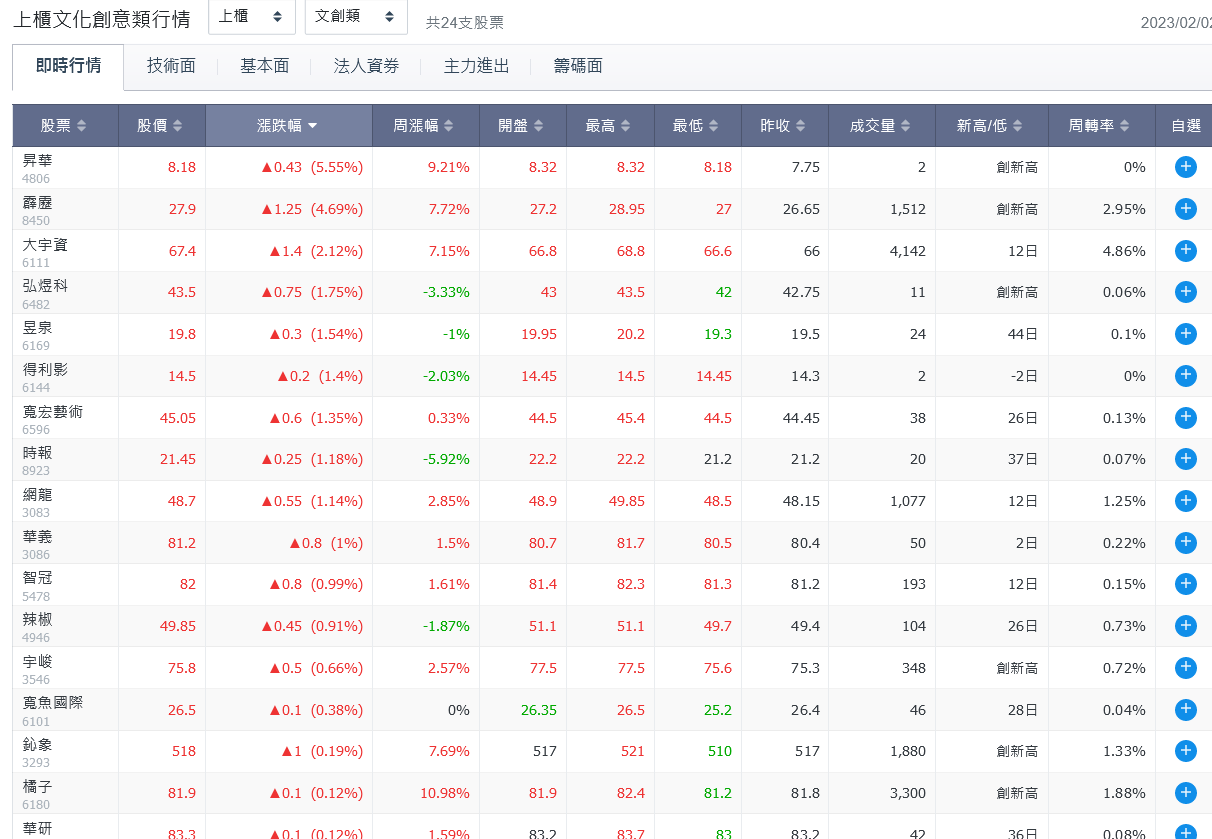Viewport: 1212px width, 839px height.
Task: Click 橘子 weekly change 10.98%
Action: [445, 793]
